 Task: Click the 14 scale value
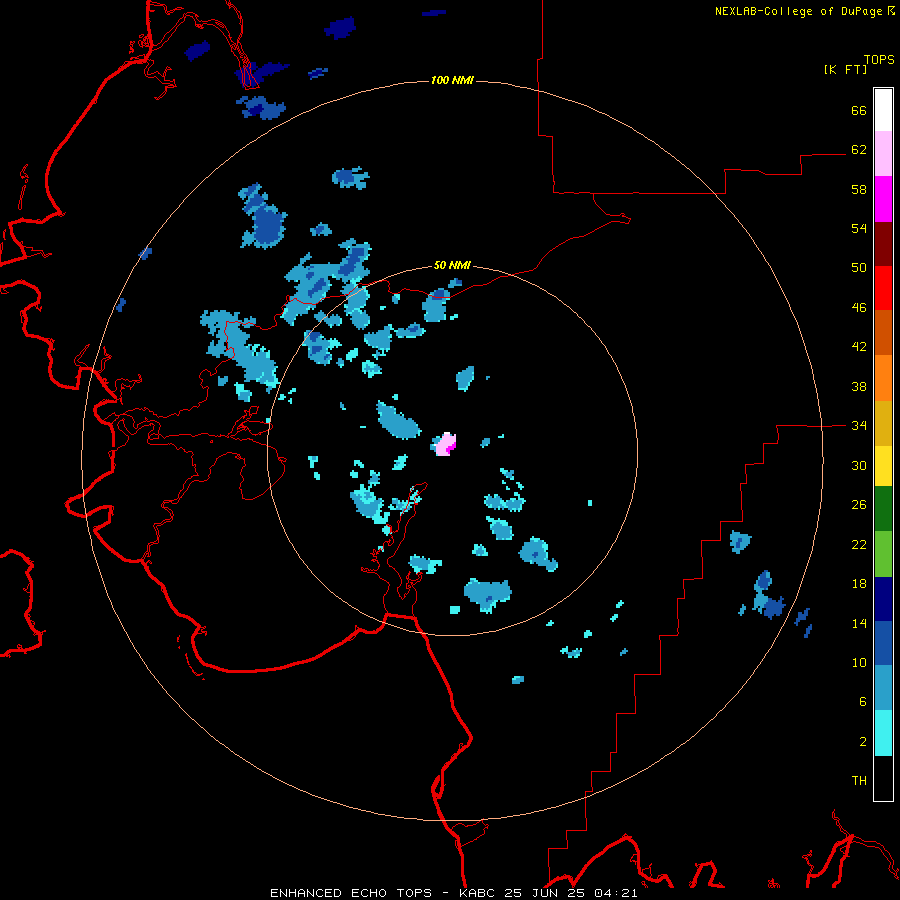[859, 623]
